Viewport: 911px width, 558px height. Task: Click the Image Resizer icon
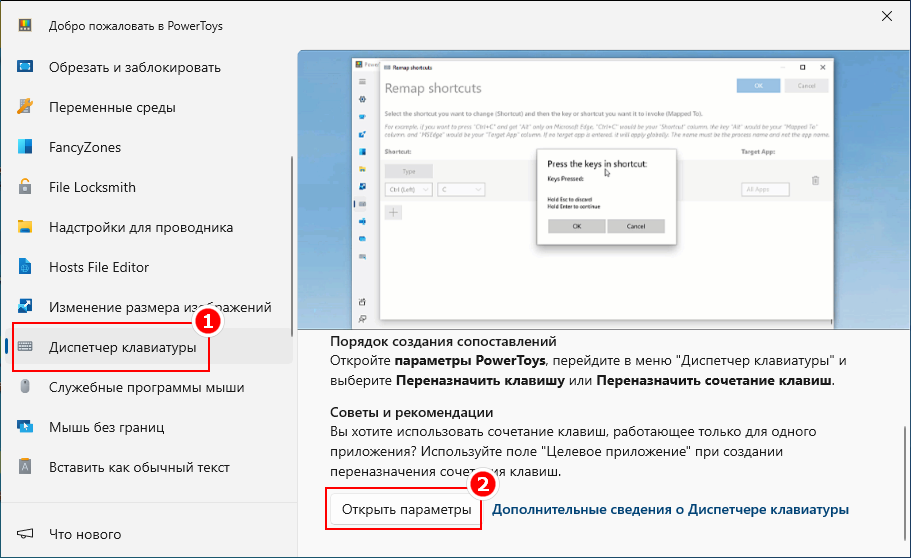24,306
